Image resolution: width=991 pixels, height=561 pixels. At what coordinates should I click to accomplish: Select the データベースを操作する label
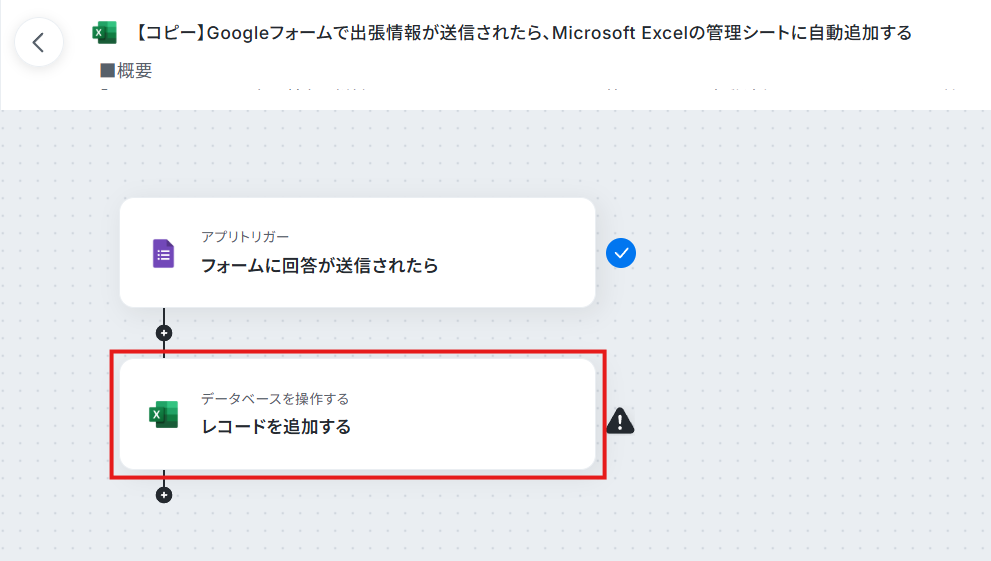coord(275,399)
